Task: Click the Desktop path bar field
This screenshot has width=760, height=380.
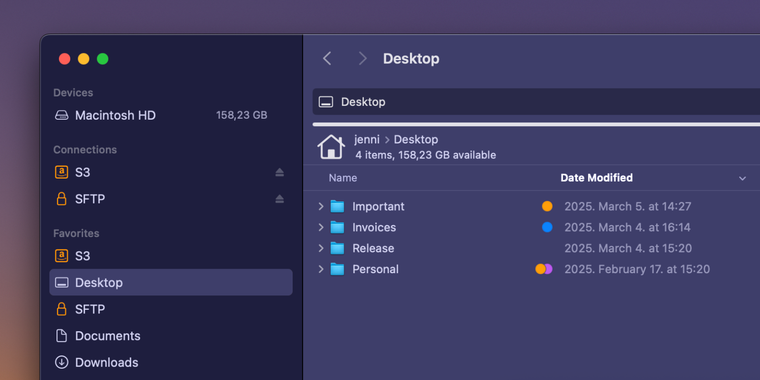Action: (x=536, y=102)
